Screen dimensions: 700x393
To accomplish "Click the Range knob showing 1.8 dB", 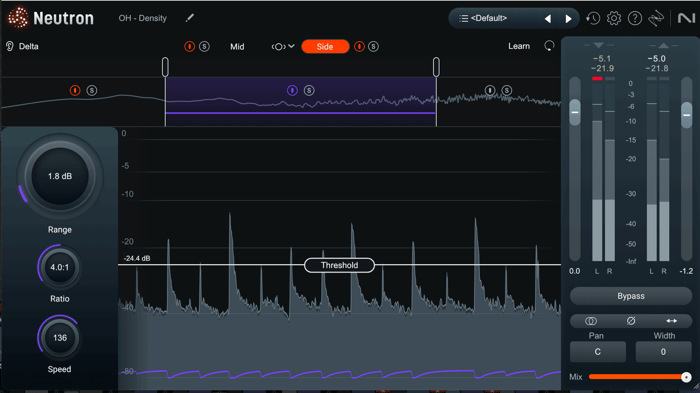I will pyautogui.click(x=60, y=176).
